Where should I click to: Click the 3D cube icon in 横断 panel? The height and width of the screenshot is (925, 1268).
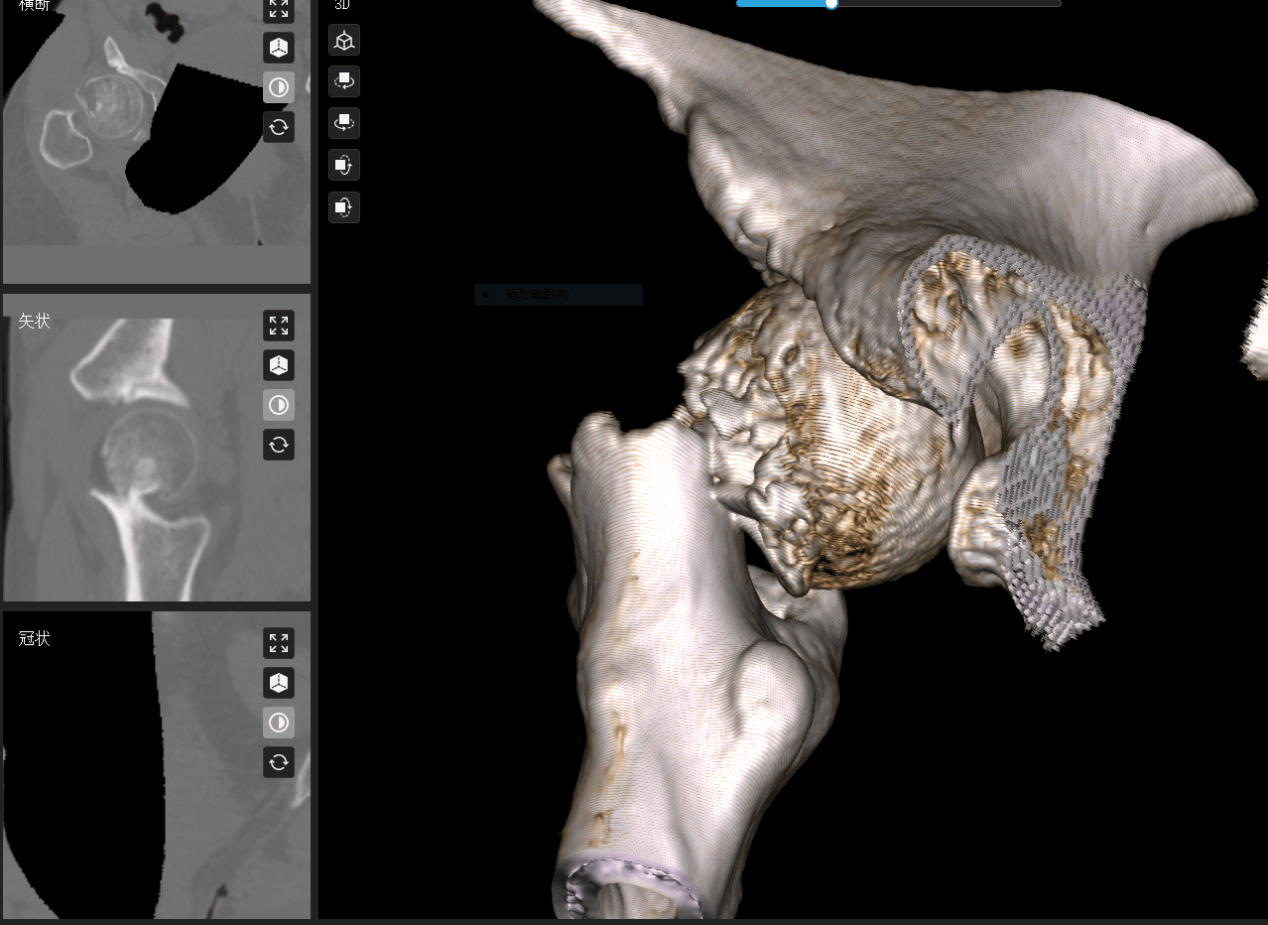tap(279, 47)
